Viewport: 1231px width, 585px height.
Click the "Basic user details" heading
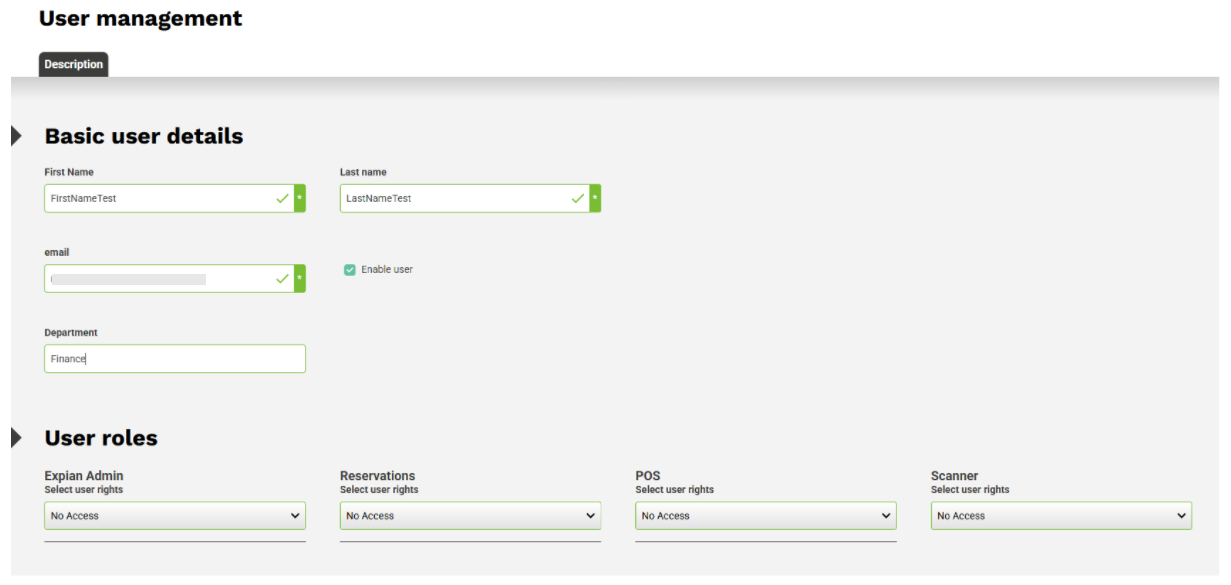(x=144, y=136)
